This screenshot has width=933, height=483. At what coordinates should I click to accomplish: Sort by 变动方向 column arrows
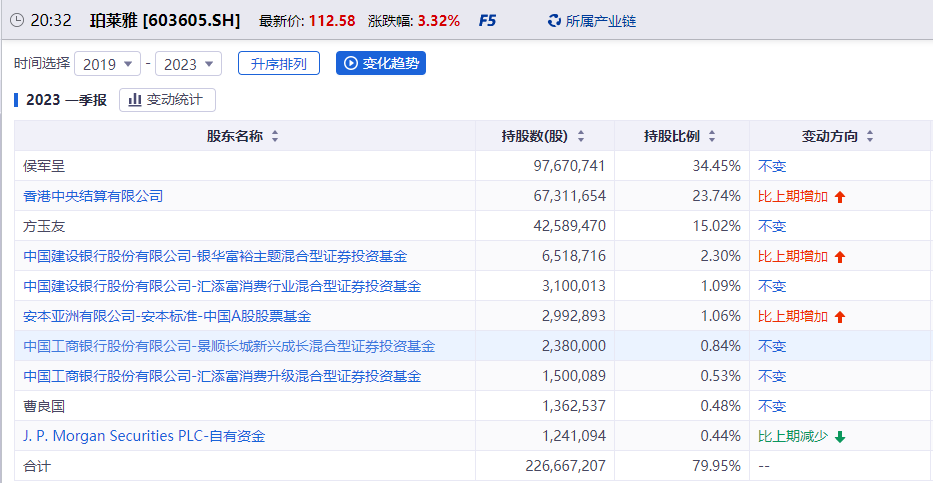[x=870, y=137]
